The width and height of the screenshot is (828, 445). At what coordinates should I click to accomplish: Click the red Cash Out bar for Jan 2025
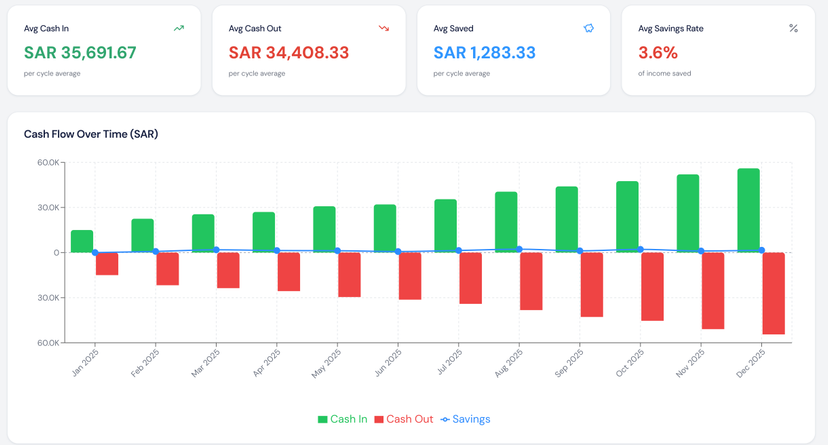[x=107, y=263]
